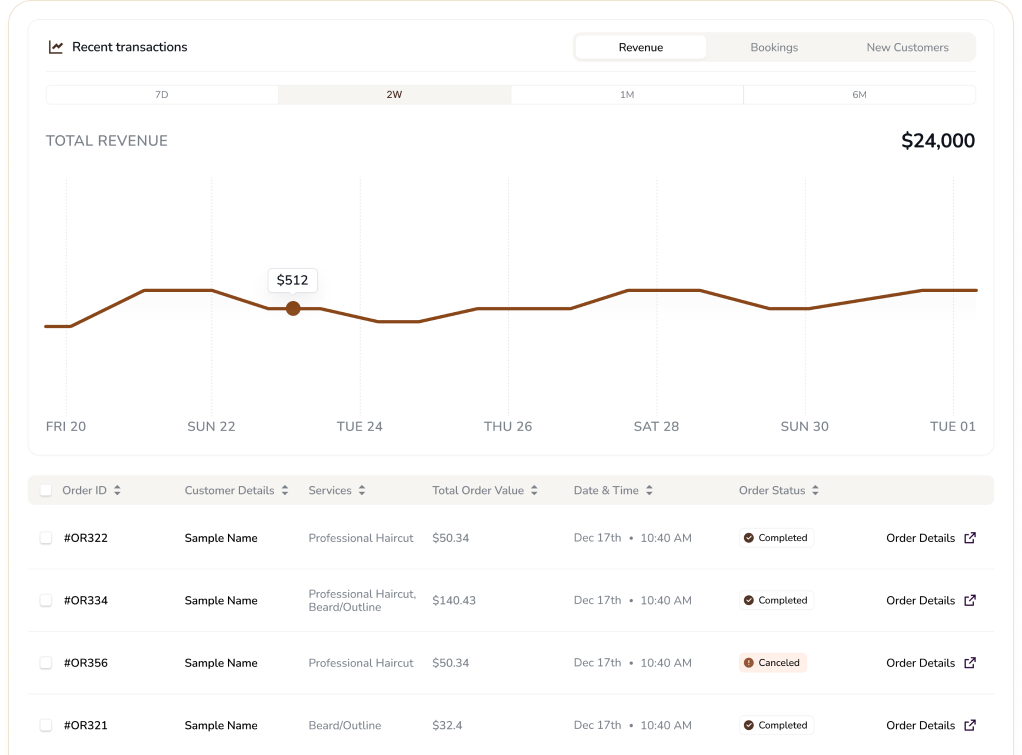Click the $512 tooltip above the chart line
This screenshot has height=755, width=1022.
pyautogui.click(x=292, y=280)
